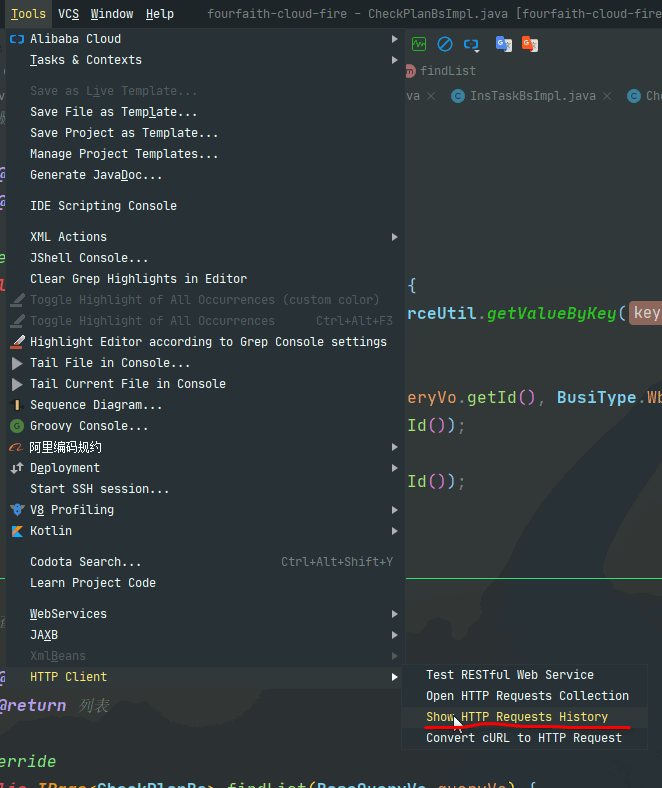Viewport: 662px width, 788px height.
Task: Click the green profiler waveform toolbar icon
Action: pyautogui.click(x=419, y=44)
